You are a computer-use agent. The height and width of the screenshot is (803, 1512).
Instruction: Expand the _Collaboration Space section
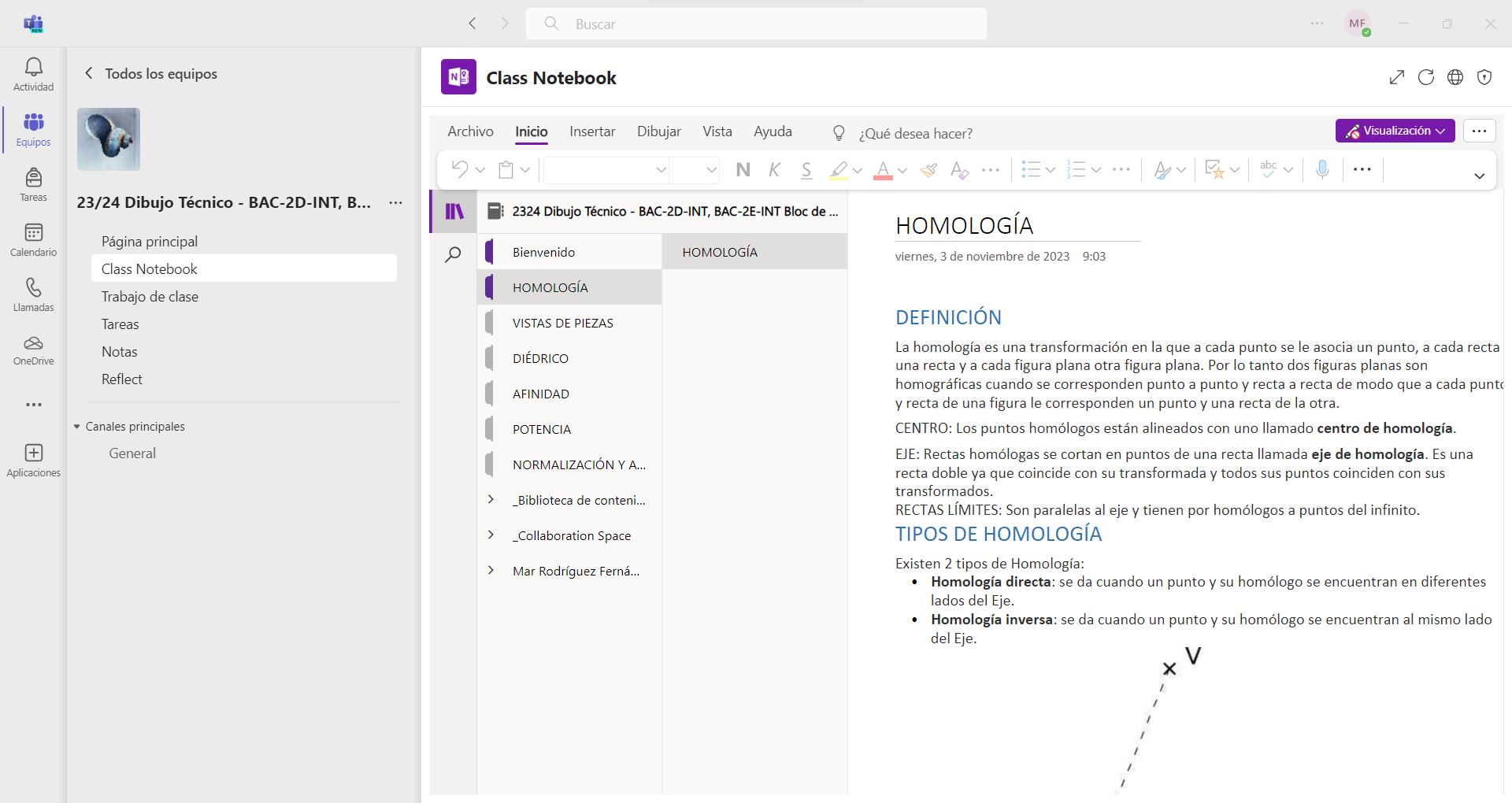click(x=491, y=535)
